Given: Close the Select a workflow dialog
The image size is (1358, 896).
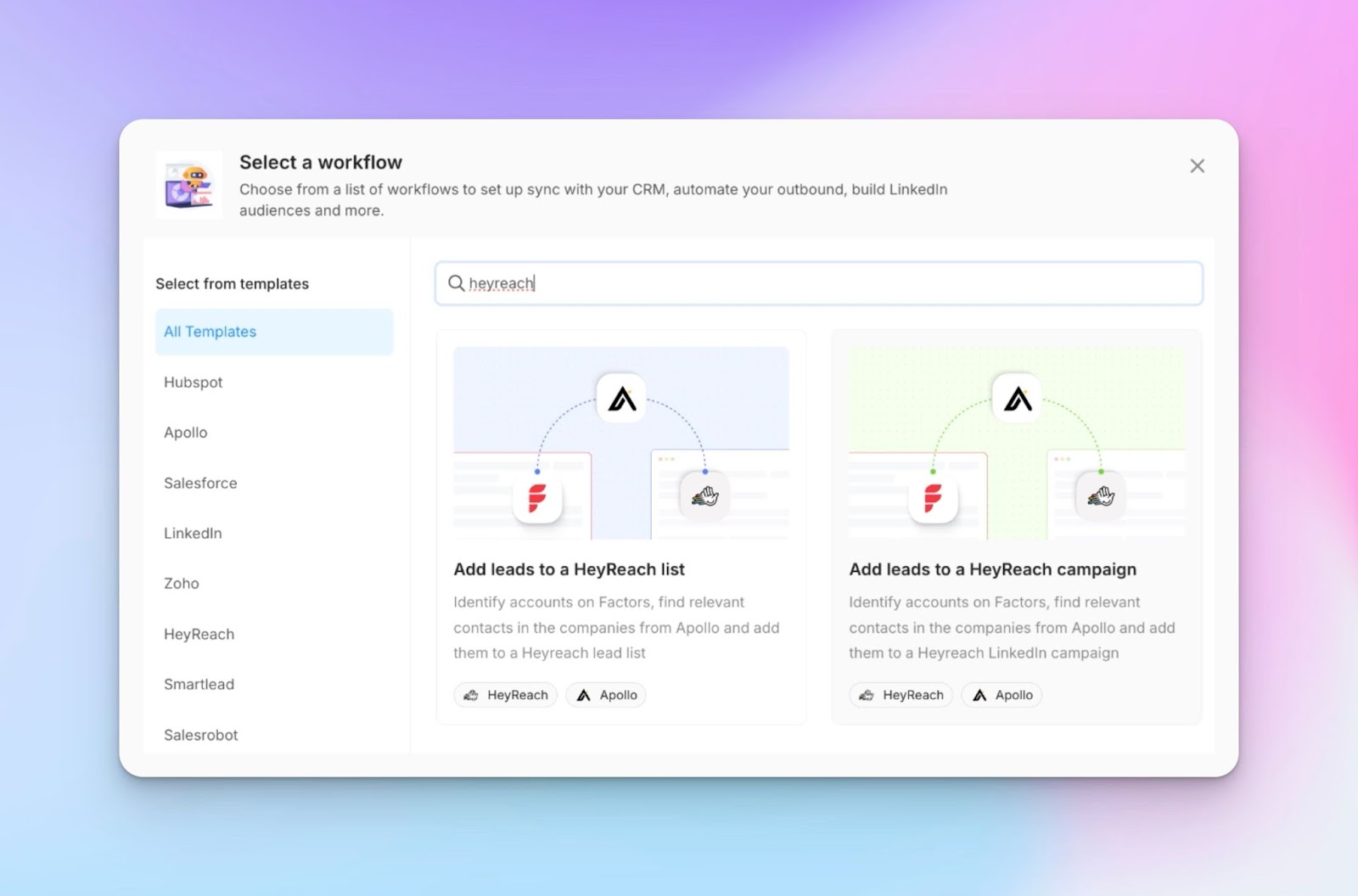Looking at the screenshot, I should (1197, 166).
